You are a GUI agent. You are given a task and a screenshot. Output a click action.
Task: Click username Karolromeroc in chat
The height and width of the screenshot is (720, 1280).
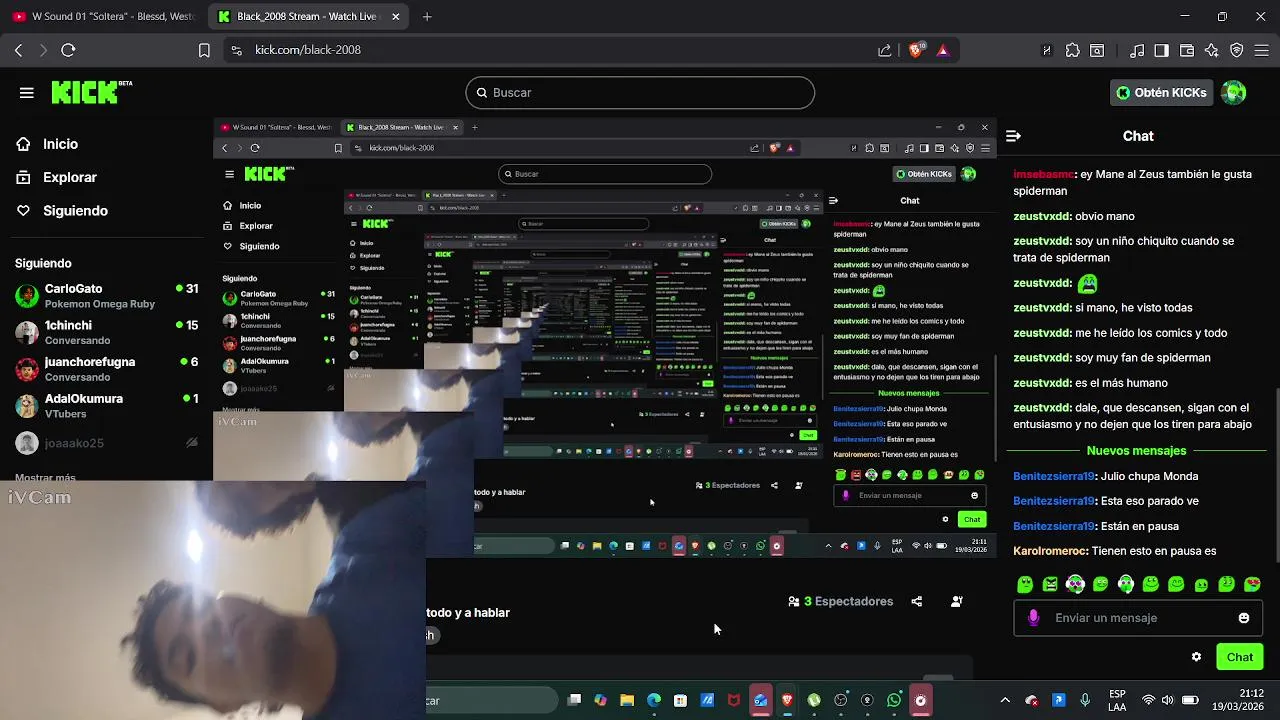[x=1050, y=551]
